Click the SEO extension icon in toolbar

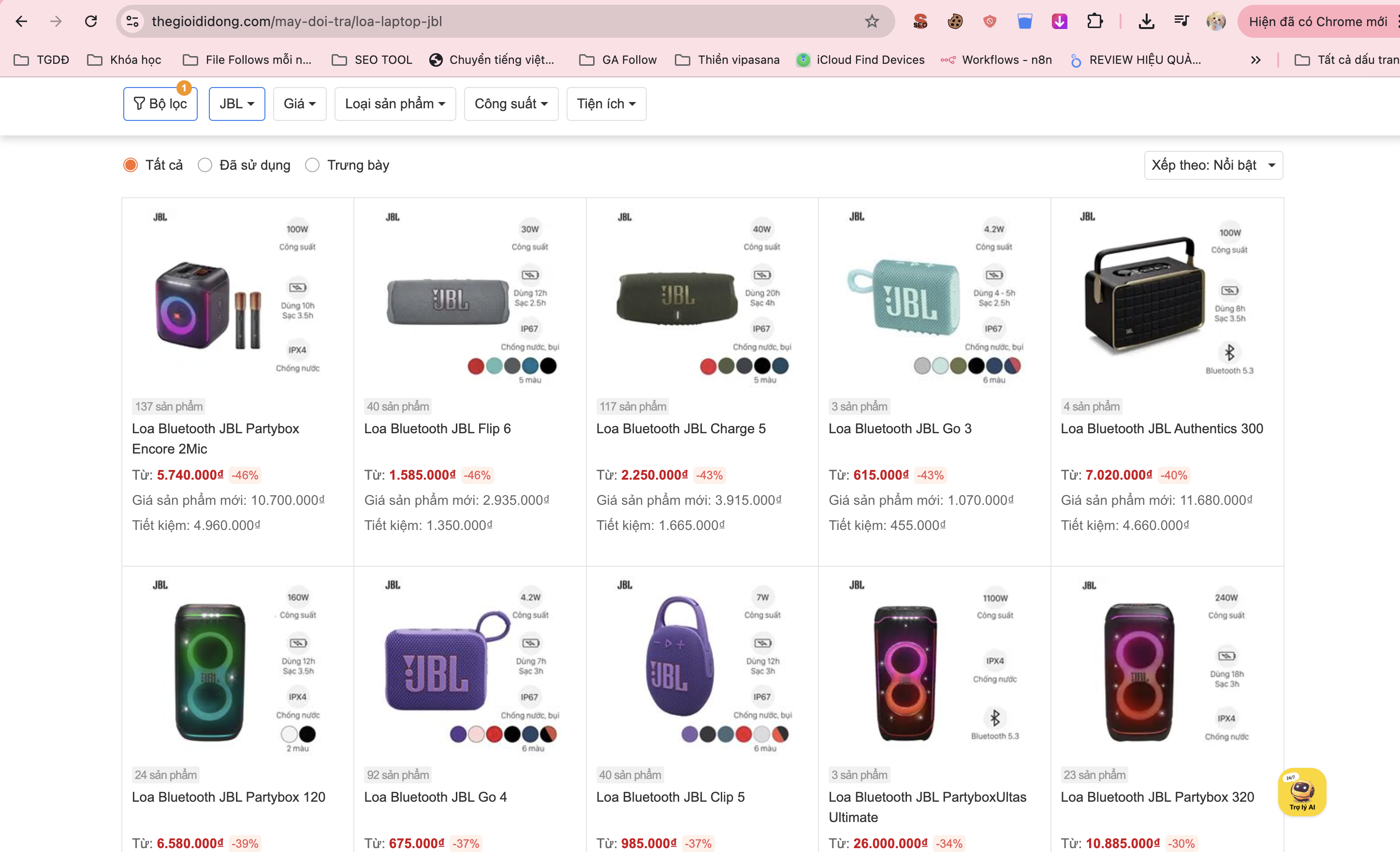pyautogui.click(x=920, y=21)
